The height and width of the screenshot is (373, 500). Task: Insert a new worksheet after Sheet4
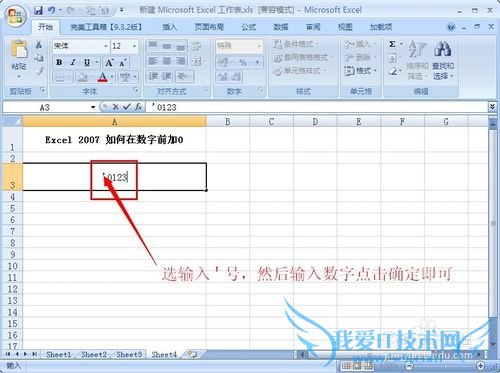tap(193, 354)
